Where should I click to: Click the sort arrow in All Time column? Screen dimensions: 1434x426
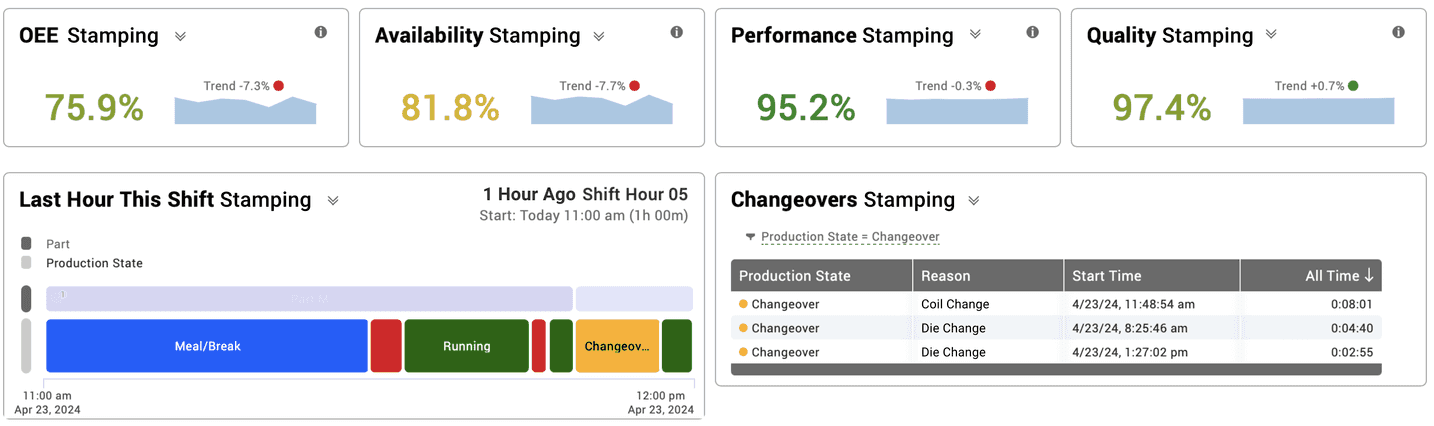1369,276
